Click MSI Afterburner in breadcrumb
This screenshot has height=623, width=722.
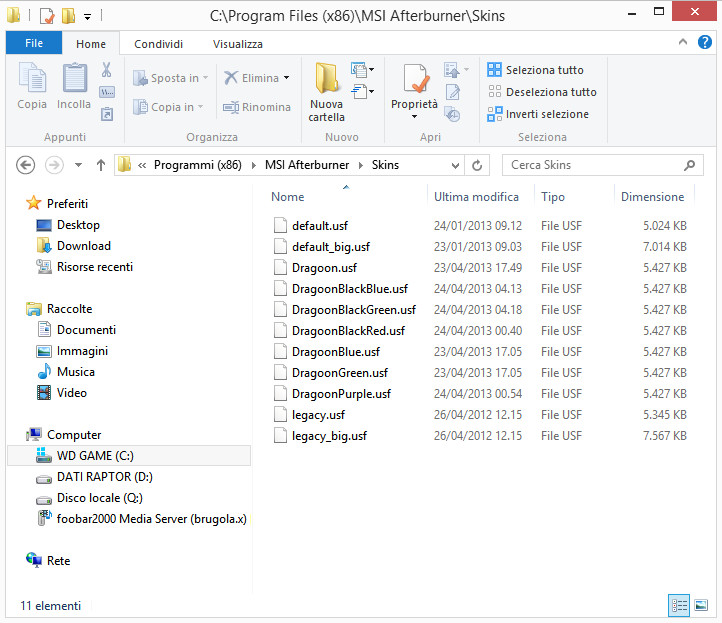tap(307, 165)
